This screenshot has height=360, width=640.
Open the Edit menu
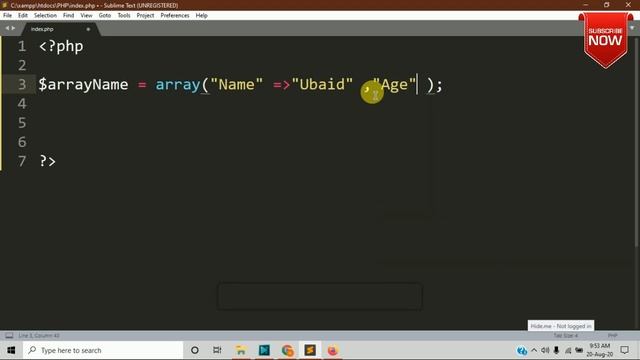pyautogui.click(x=23, y=16)
